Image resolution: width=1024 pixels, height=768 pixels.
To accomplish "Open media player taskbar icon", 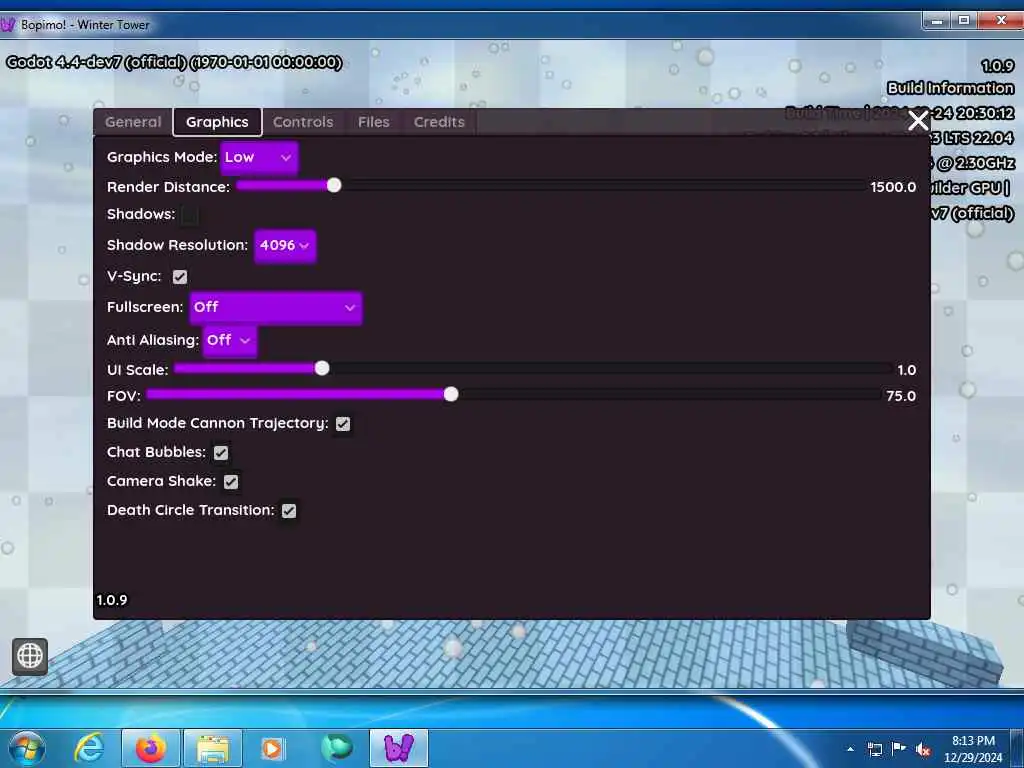I will [x=272, y=748].
